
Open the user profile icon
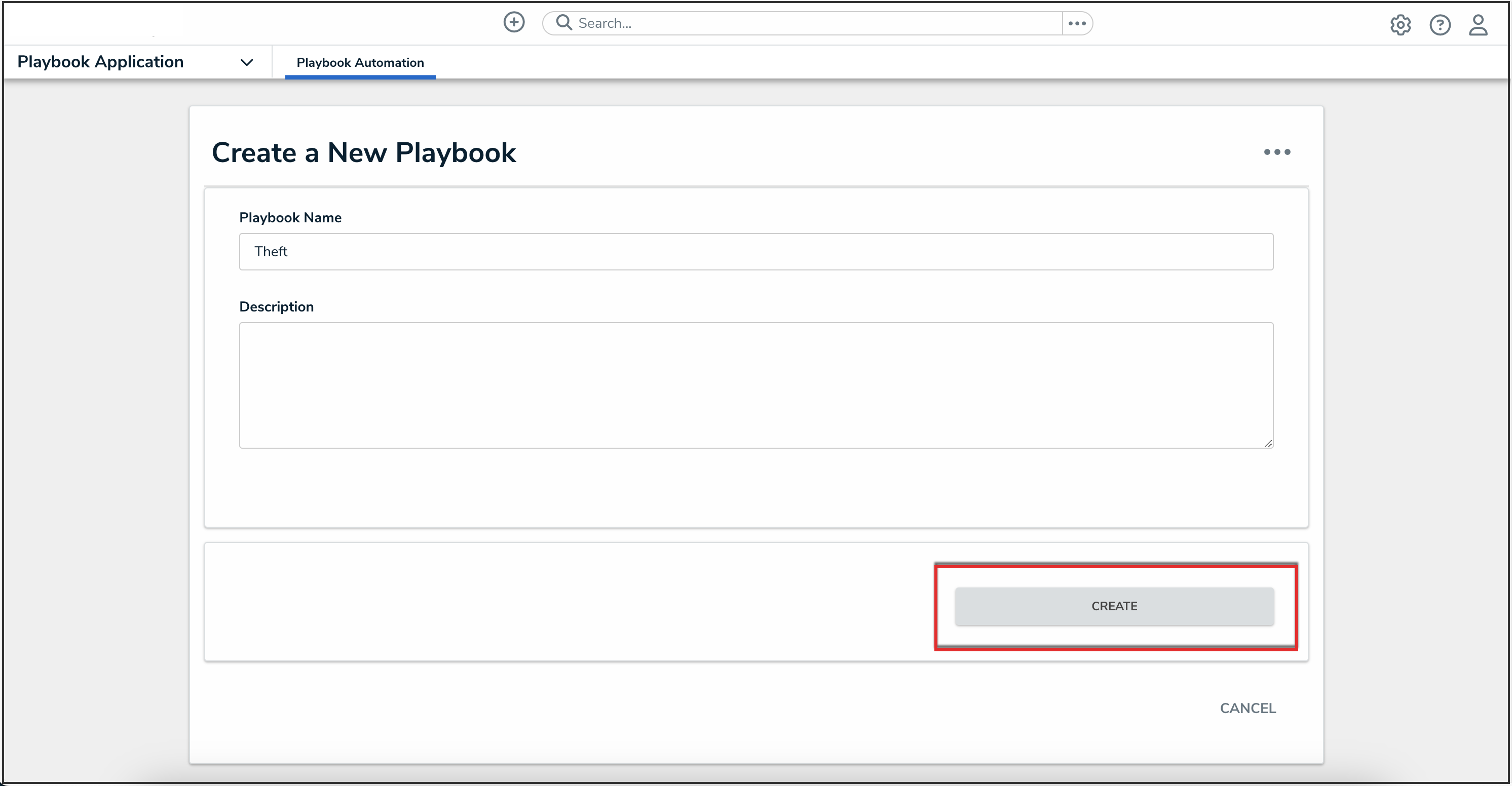[1478, 25]
